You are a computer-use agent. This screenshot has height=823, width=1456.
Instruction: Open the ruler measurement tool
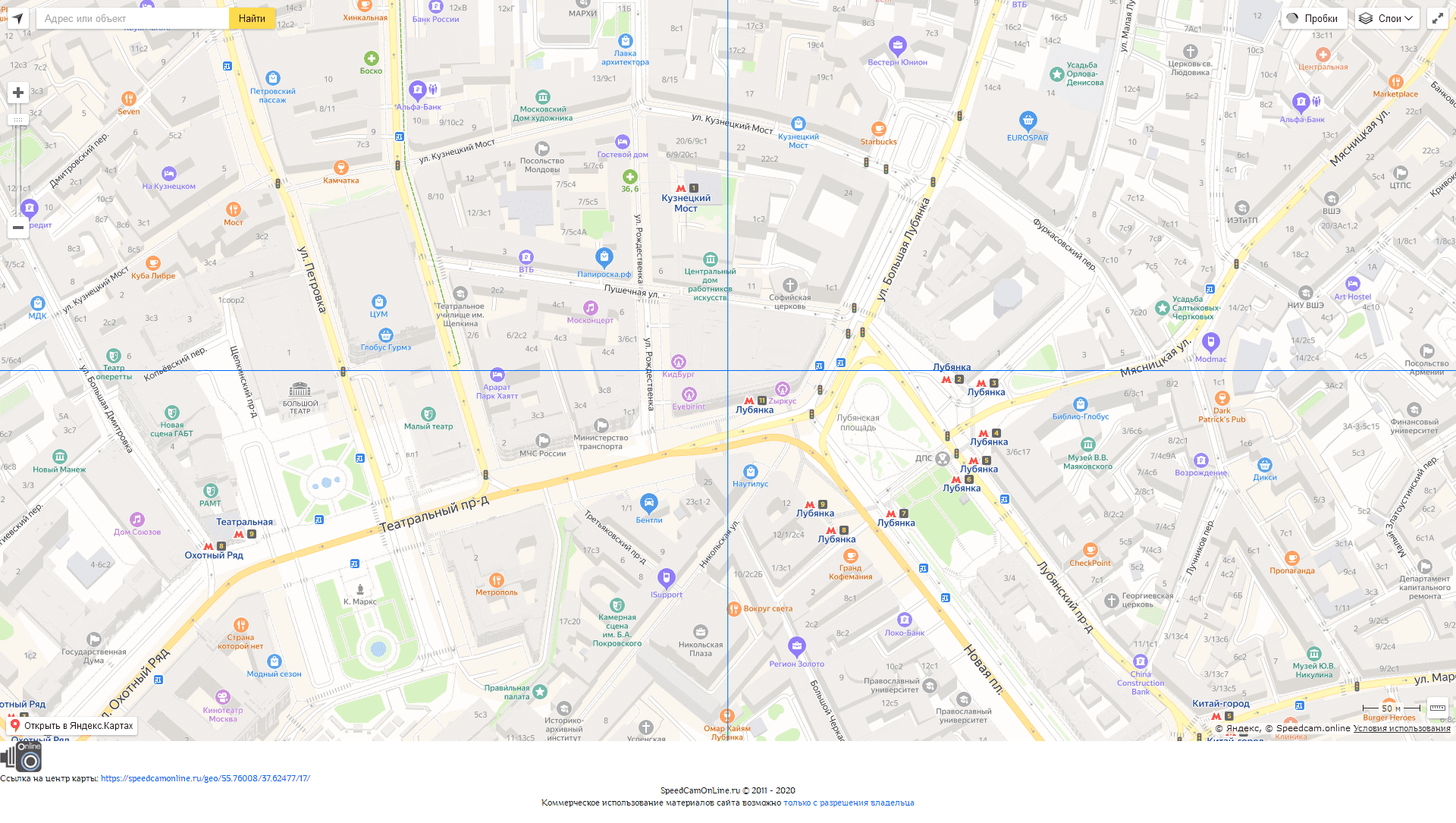[x=1437, y=708]
